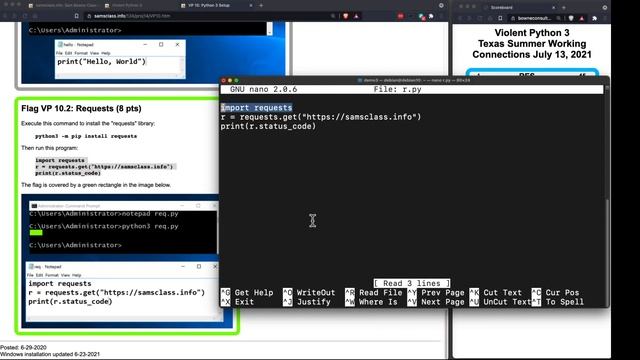Click 'Windows installation updated 6-23-2021' text
640x360 pixels.
(50, 354)
